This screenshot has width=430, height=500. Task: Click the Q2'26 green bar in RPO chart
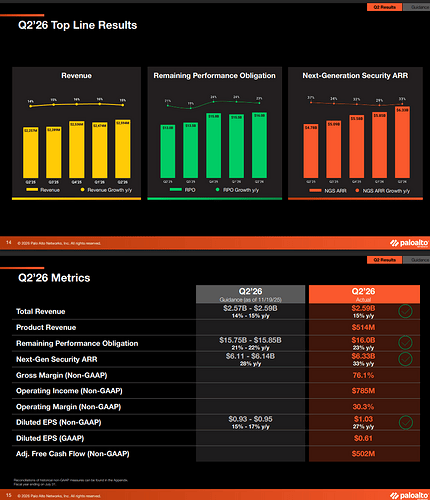tap(259, 145)
